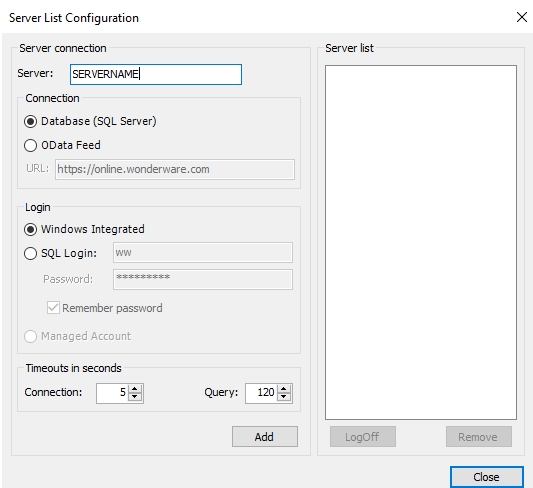Click the Connection timeout value field
Viewport: 533px width, 488px height.
112,393
